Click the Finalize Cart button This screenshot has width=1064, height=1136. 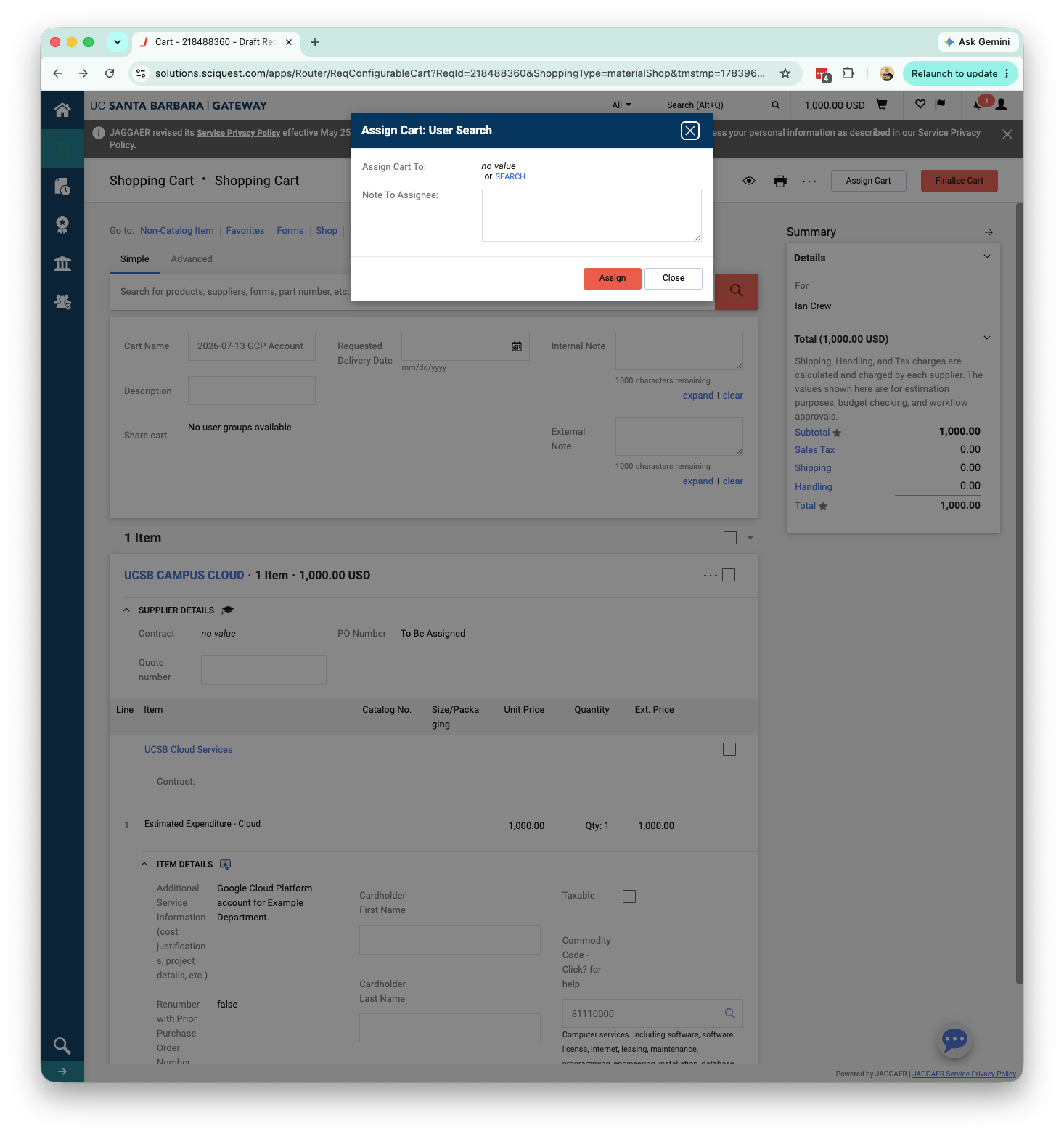[x=959, y=181]
